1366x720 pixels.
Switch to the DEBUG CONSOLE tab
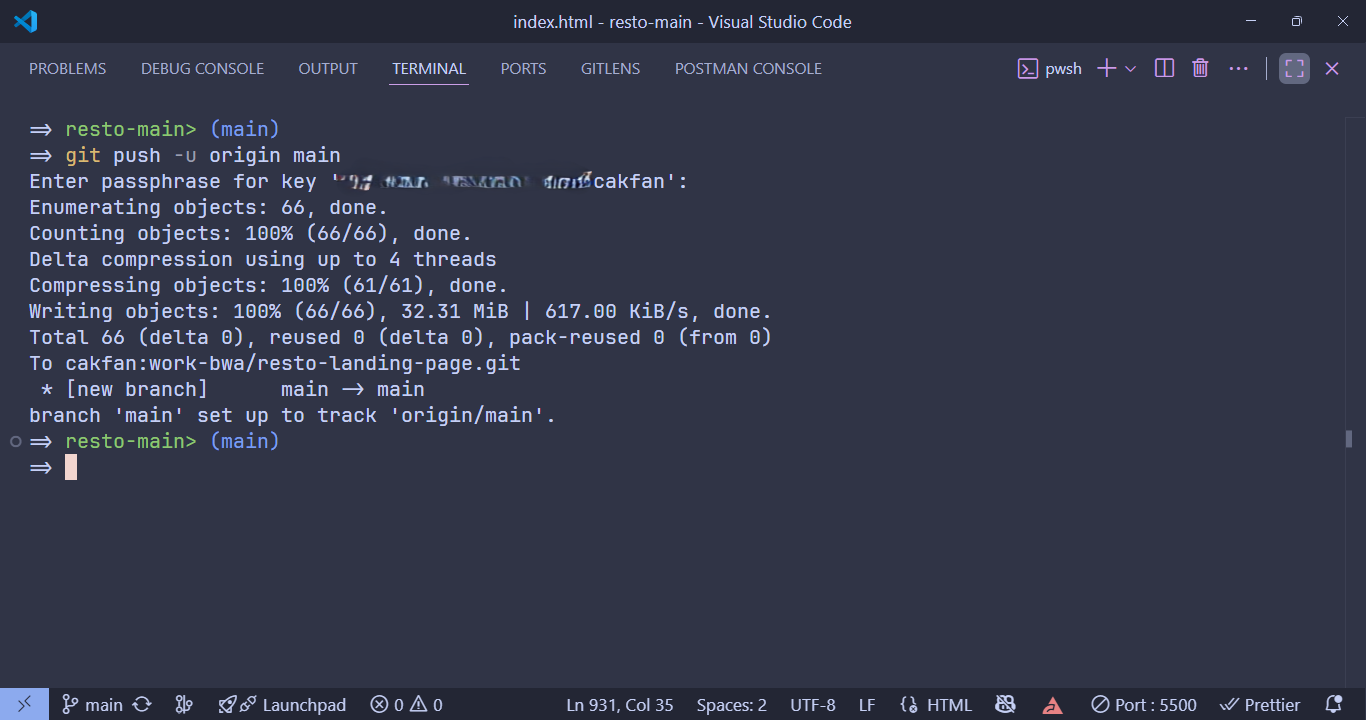pos(202,68)
